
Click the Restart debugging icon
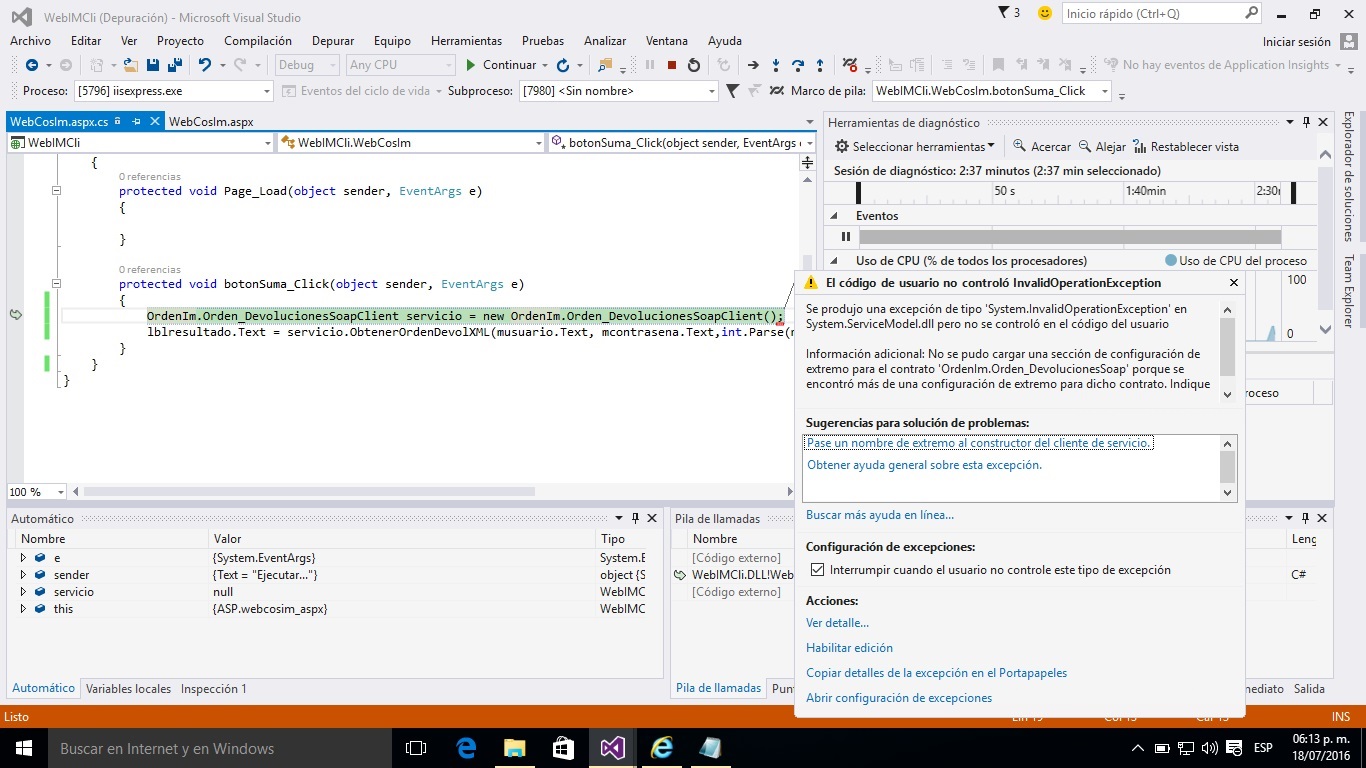pos(694,65)
